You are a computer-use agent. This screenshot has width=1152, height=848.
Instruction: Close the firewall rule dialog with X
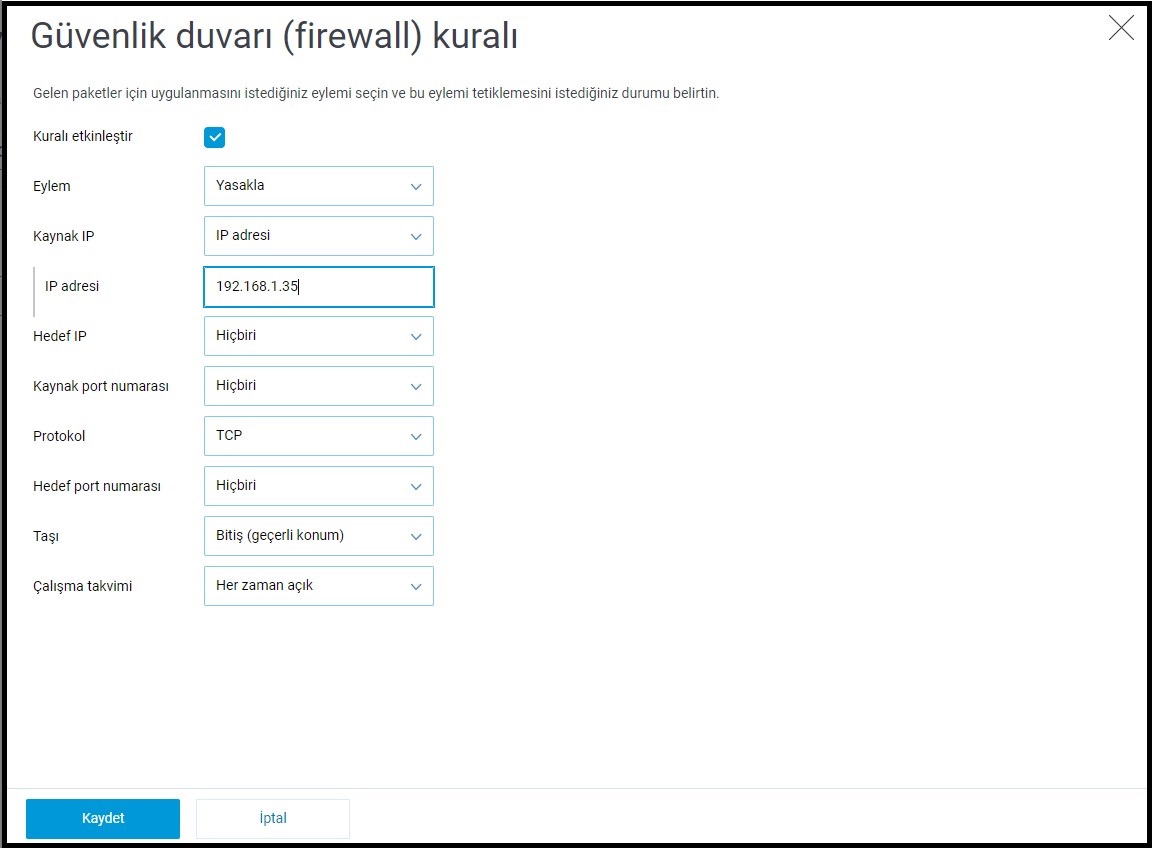1121,28
